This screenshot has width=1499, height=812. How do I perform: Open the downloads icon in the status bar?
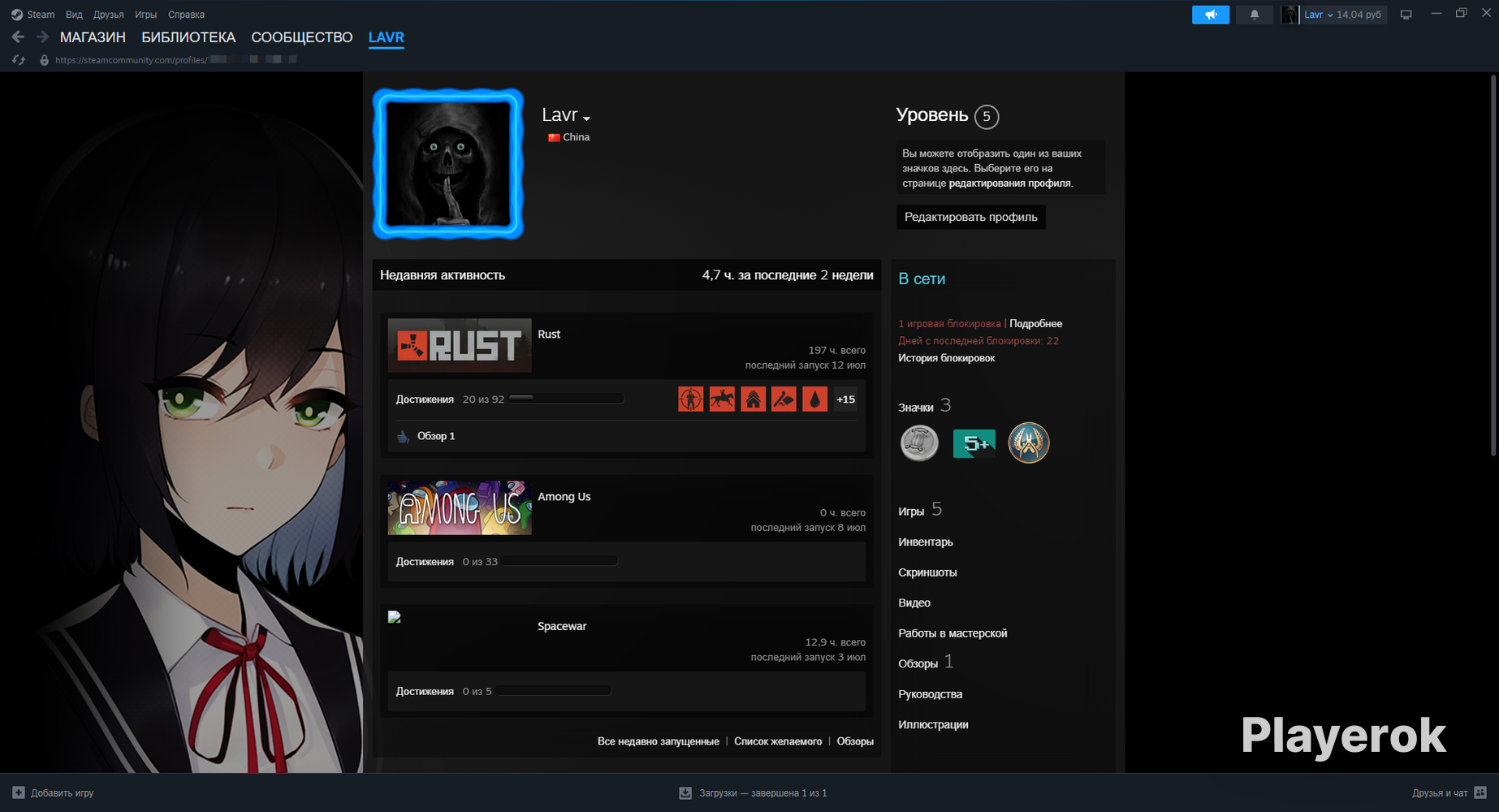685,793
